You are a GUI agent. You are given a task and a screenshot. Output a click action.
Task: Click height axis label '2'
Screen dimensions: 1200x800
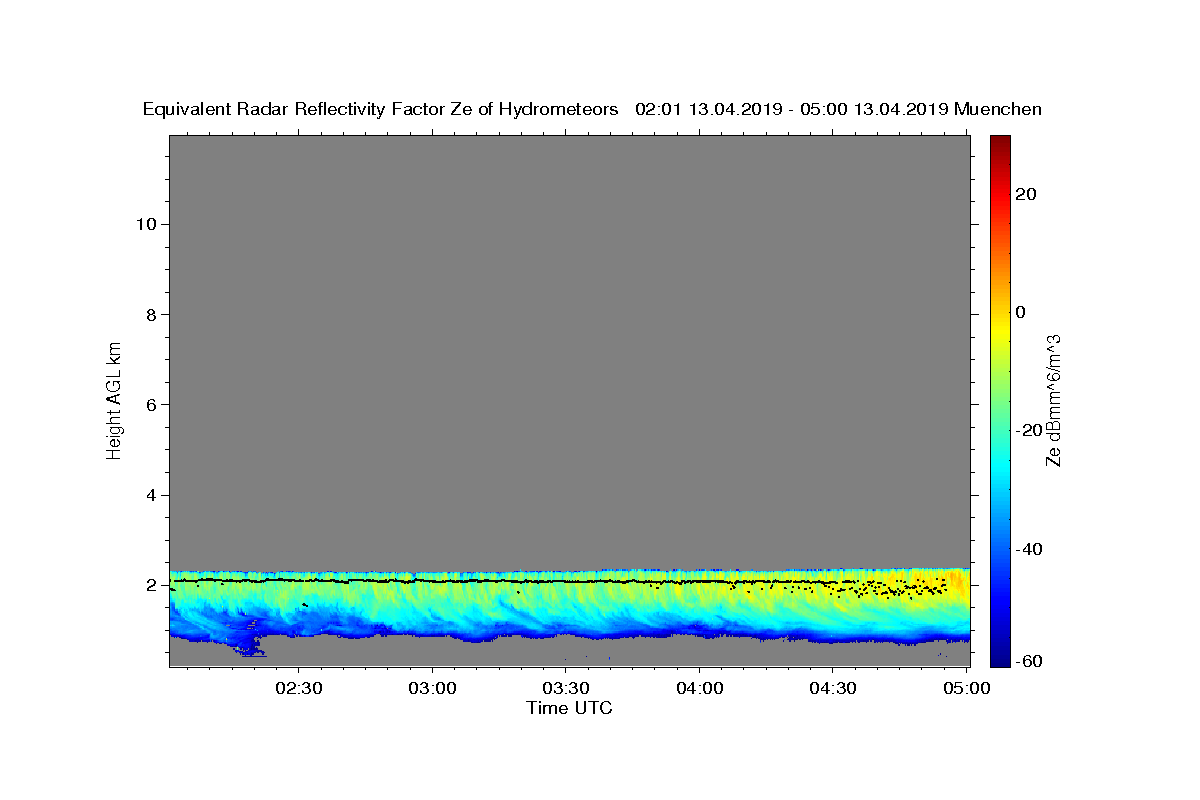pos(151,586)
